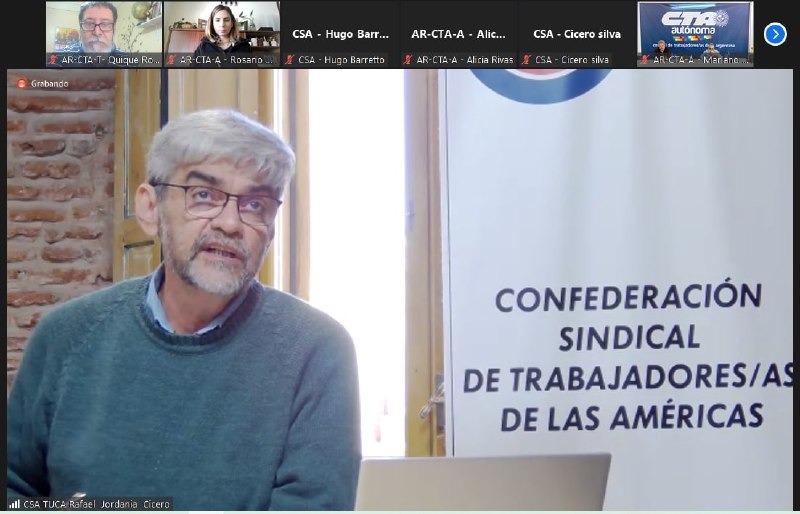Select the woman's video thumbnail labeled Rosano

pyautogui.click(x=221, y=28)
